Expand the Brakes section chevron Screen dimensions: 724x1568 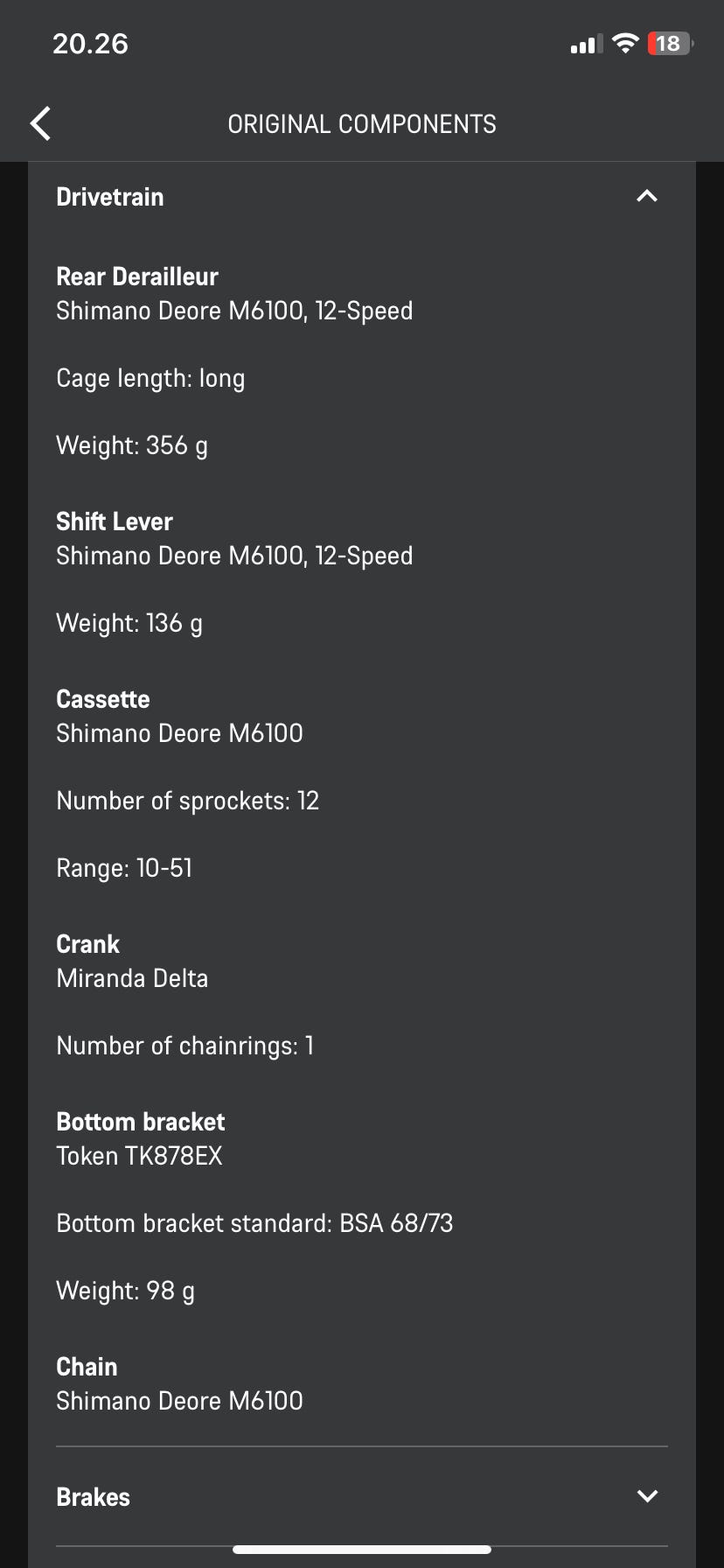(647, 1496)
